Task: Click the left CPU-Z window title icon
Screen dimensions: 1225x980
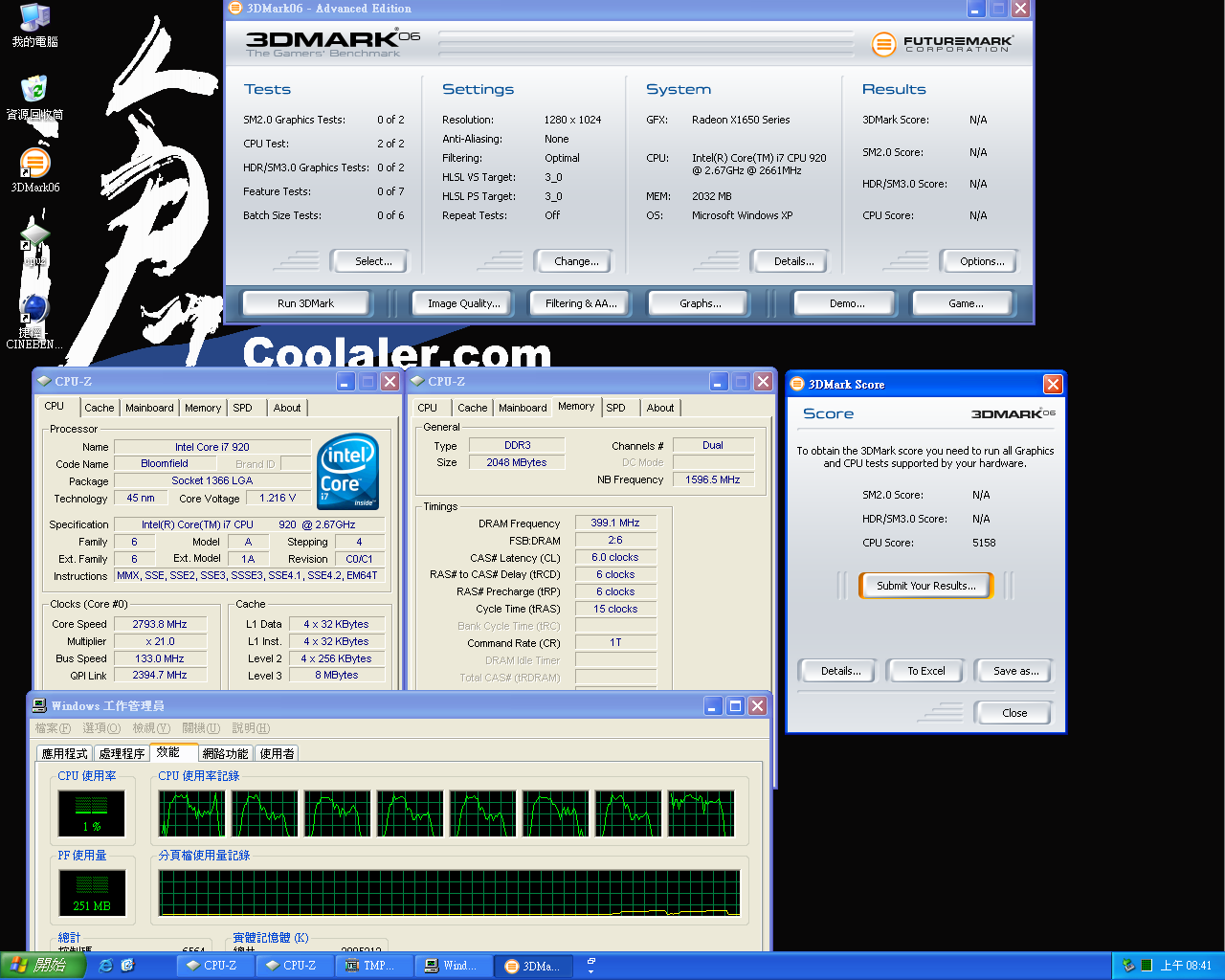Action: pyautogui.click(x=44, y=381)
